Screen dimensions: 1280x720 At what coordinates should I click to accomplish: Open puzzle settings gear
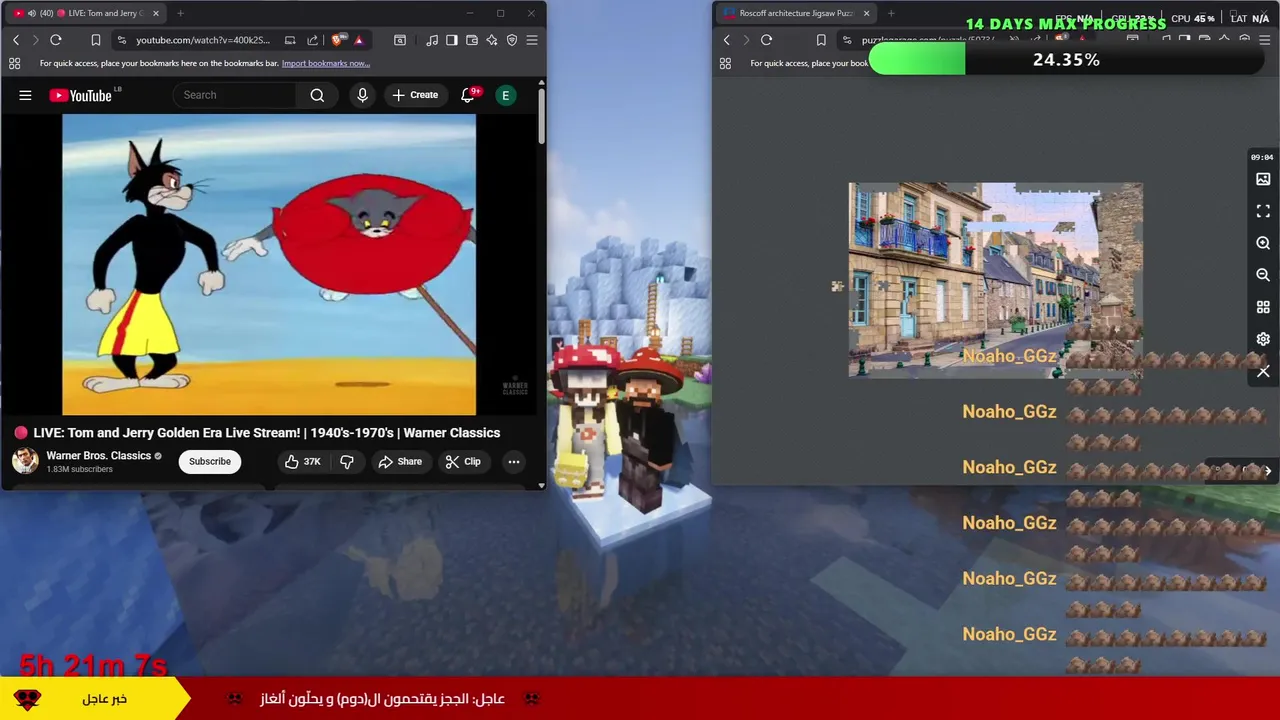pos(1263,339)
